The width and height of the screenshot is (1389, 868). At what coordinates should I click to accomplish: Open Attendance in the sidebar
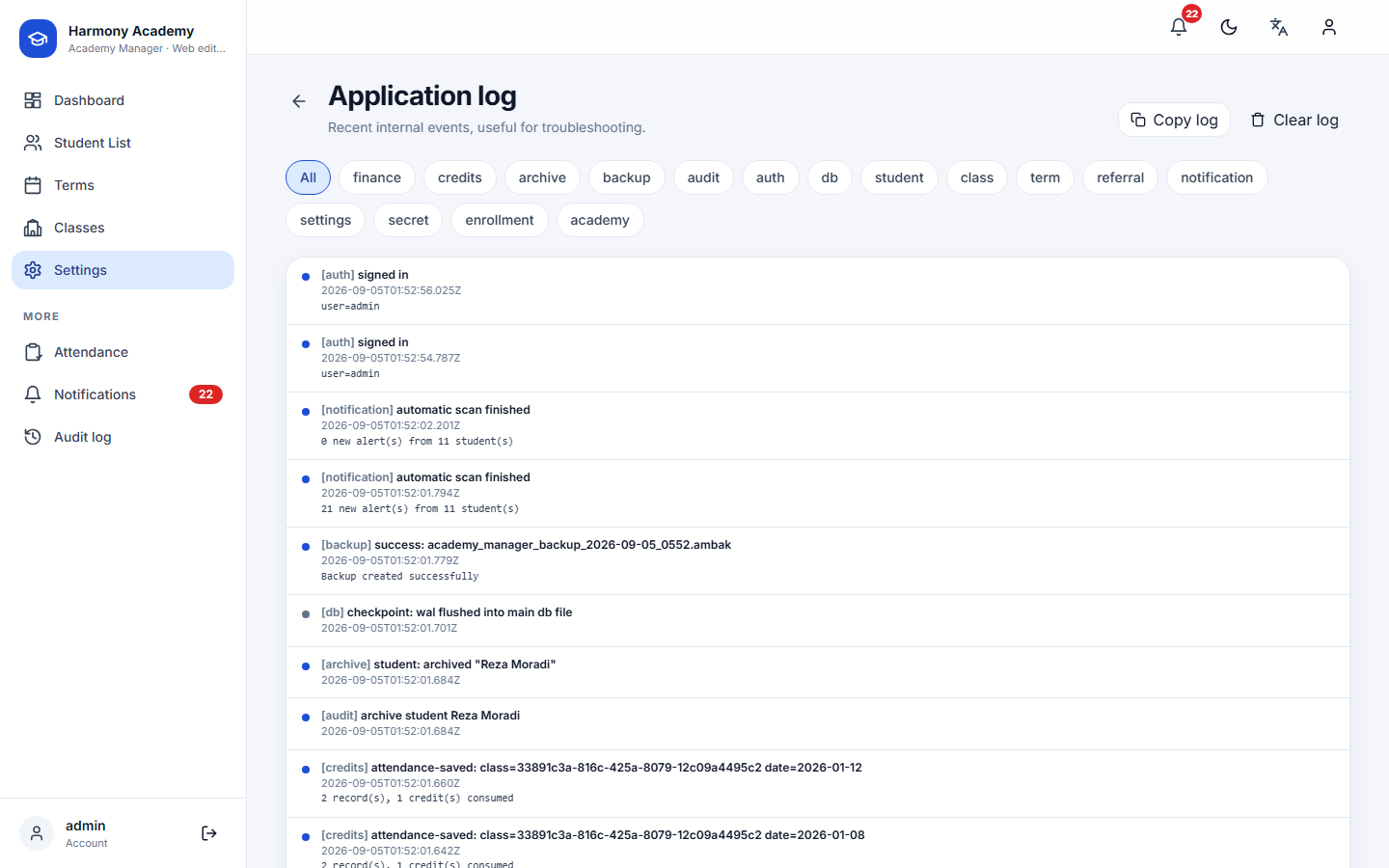(x=123, y=352)
